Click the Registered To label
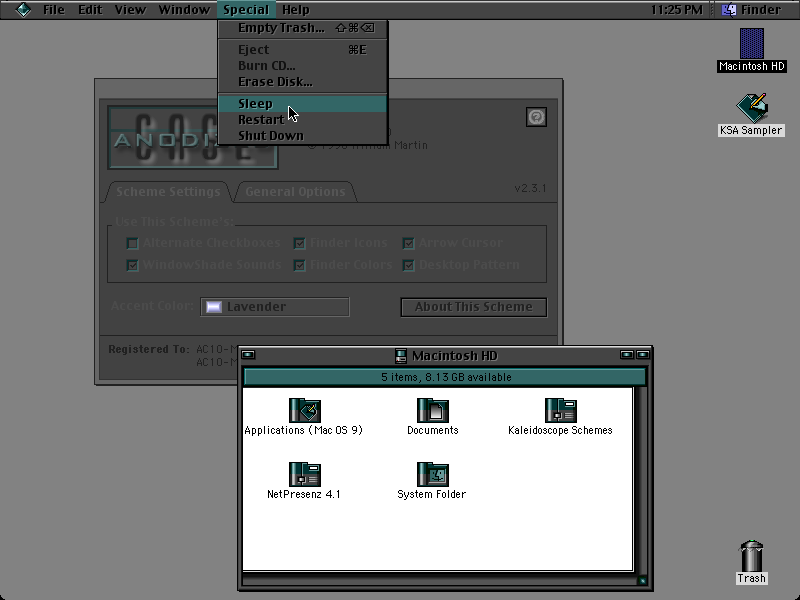 pos(148,349)
